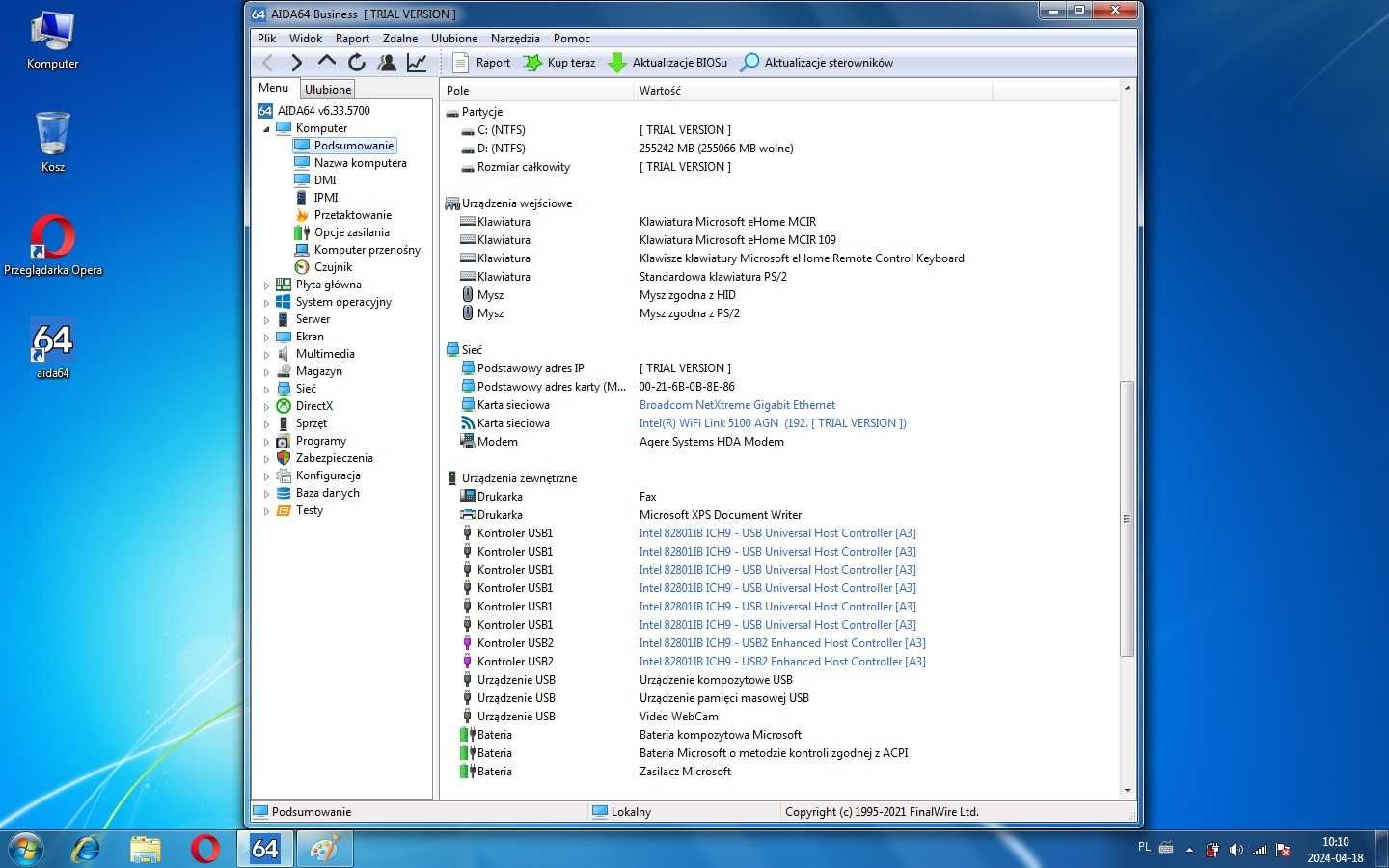Screen dimensions: 1389x868
Task: Click the Sprzęt tree icon
Action: (284, 423)
